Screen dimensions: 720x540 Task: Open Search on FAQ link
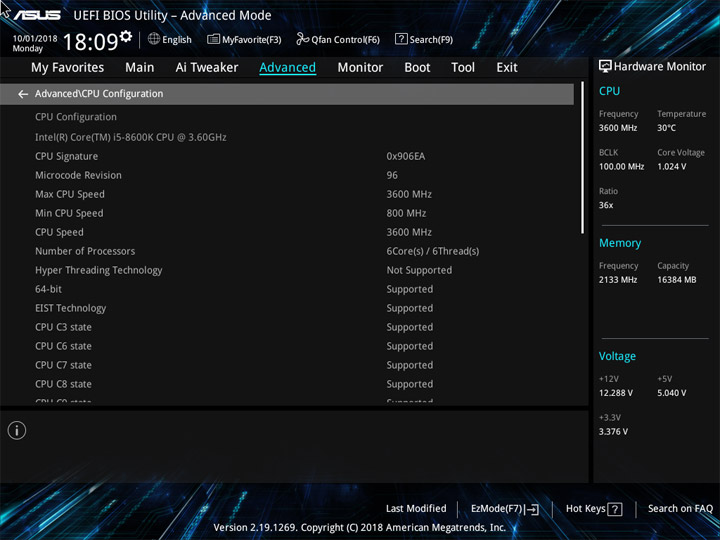(680, 509)
